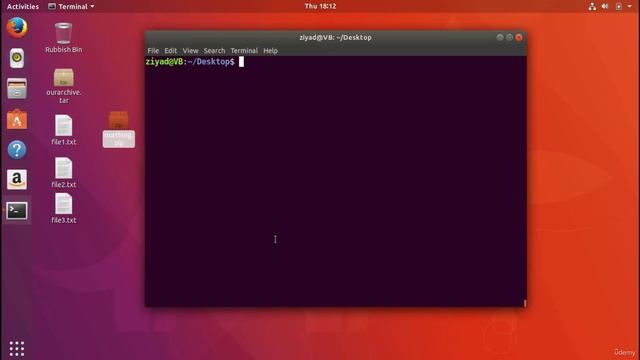
Task: Open the Terminal app menu in top bar
Action: [71, 6]
